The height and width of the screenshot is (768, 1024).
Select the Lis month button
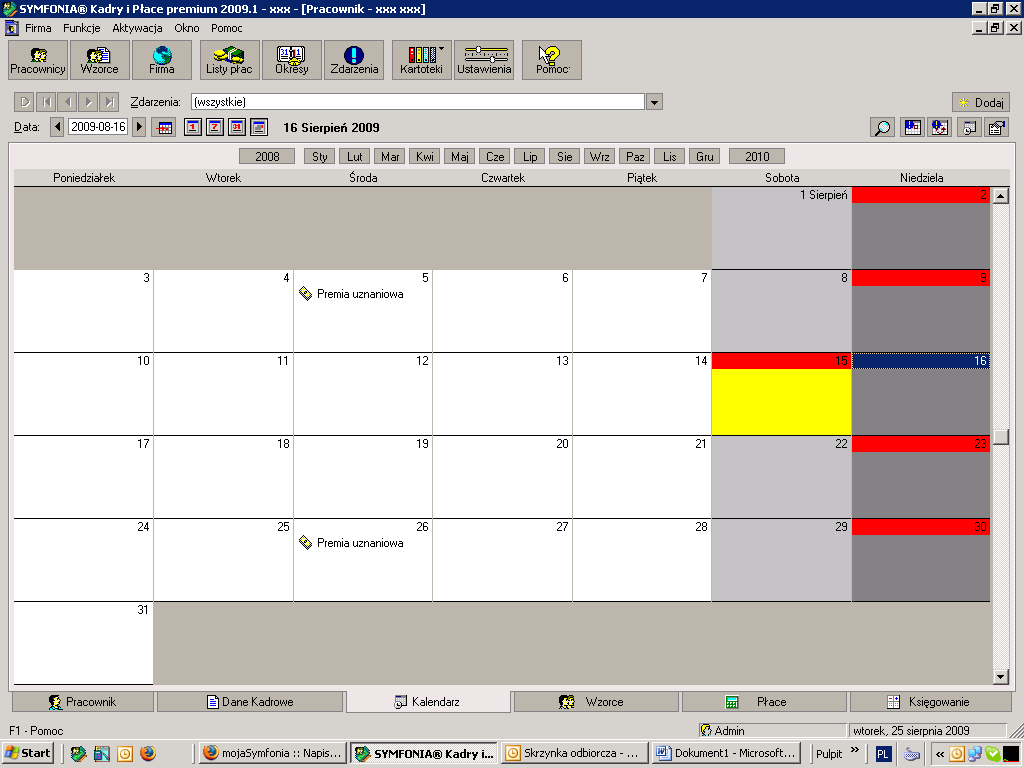pyautogui.click(x=669, y=157)
